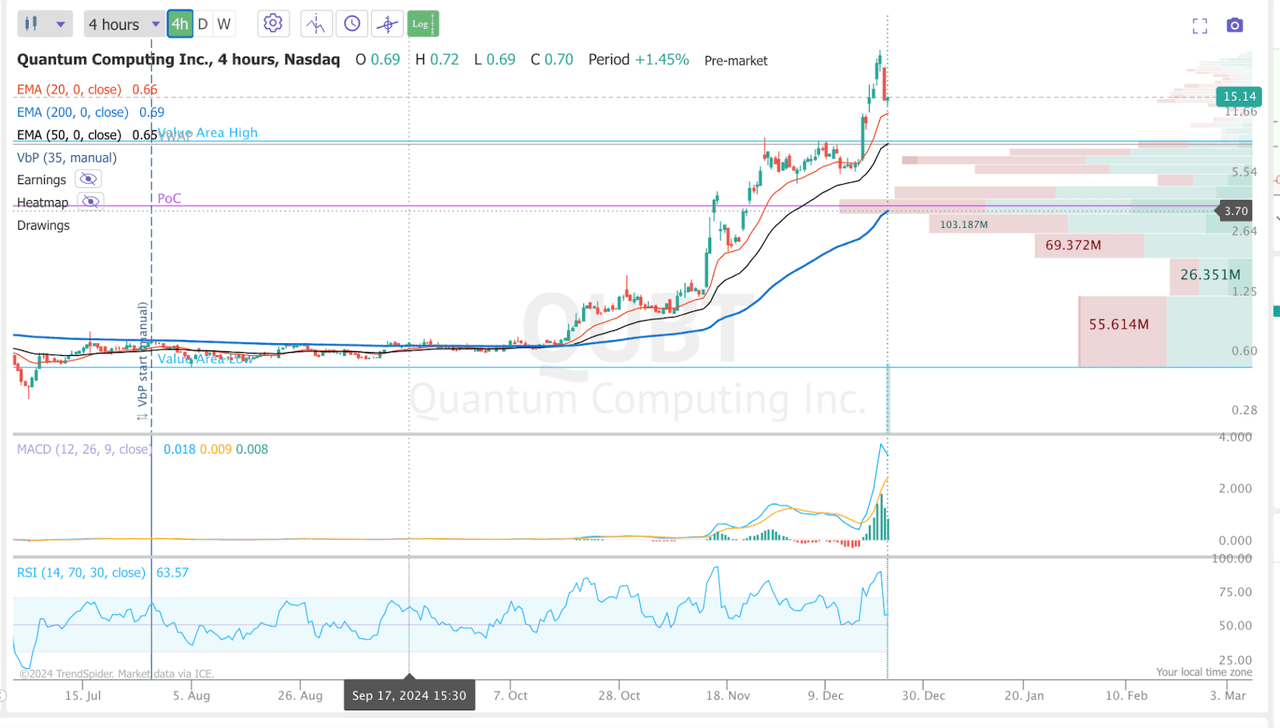Enter fullscreen chart mode
The image size is (1280, 728).
tap(1200, 26)
